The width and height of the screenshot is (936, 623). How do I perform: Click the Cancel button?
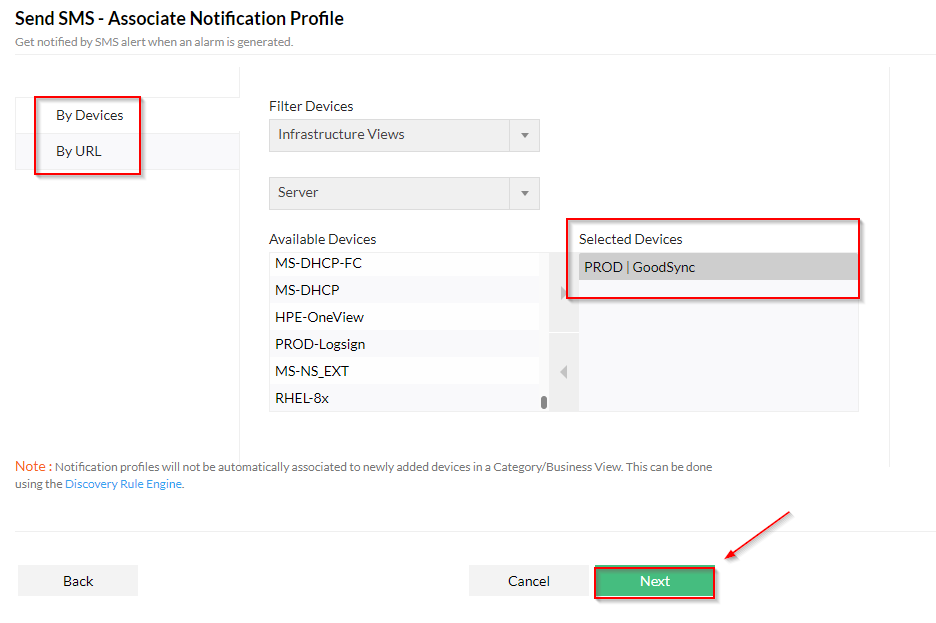[528, 581]
